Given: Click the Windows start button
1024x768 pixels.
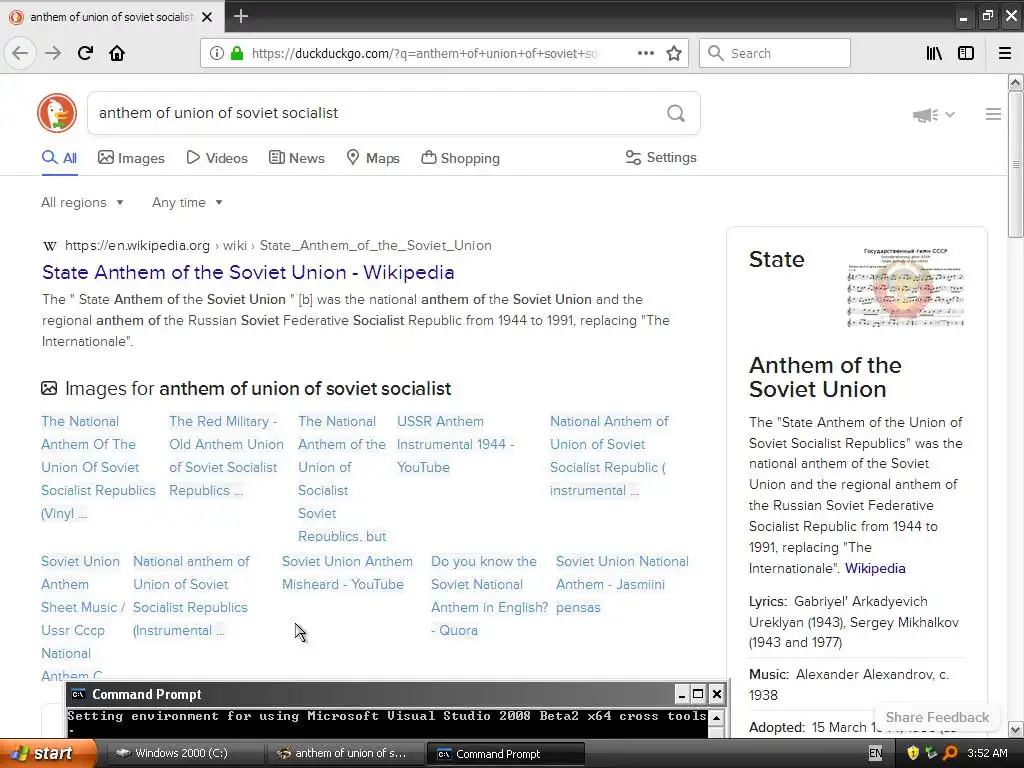Looking at the screenshot, I should [x=48, y=753].
